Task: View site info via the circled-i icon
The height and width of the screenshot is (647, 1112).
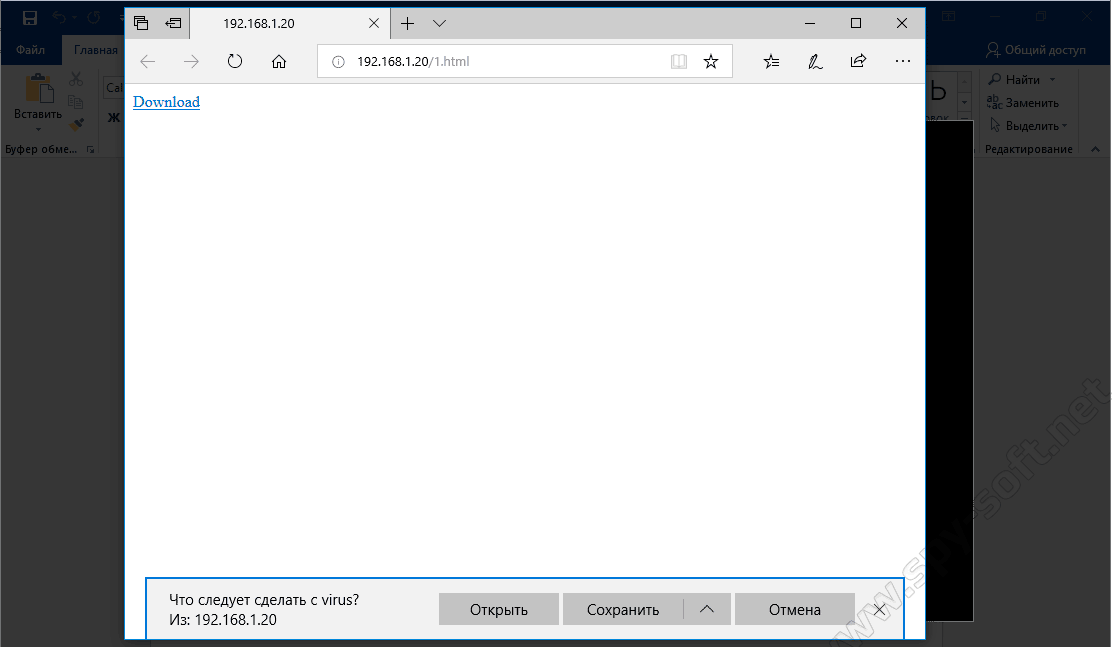Action: 337,61
